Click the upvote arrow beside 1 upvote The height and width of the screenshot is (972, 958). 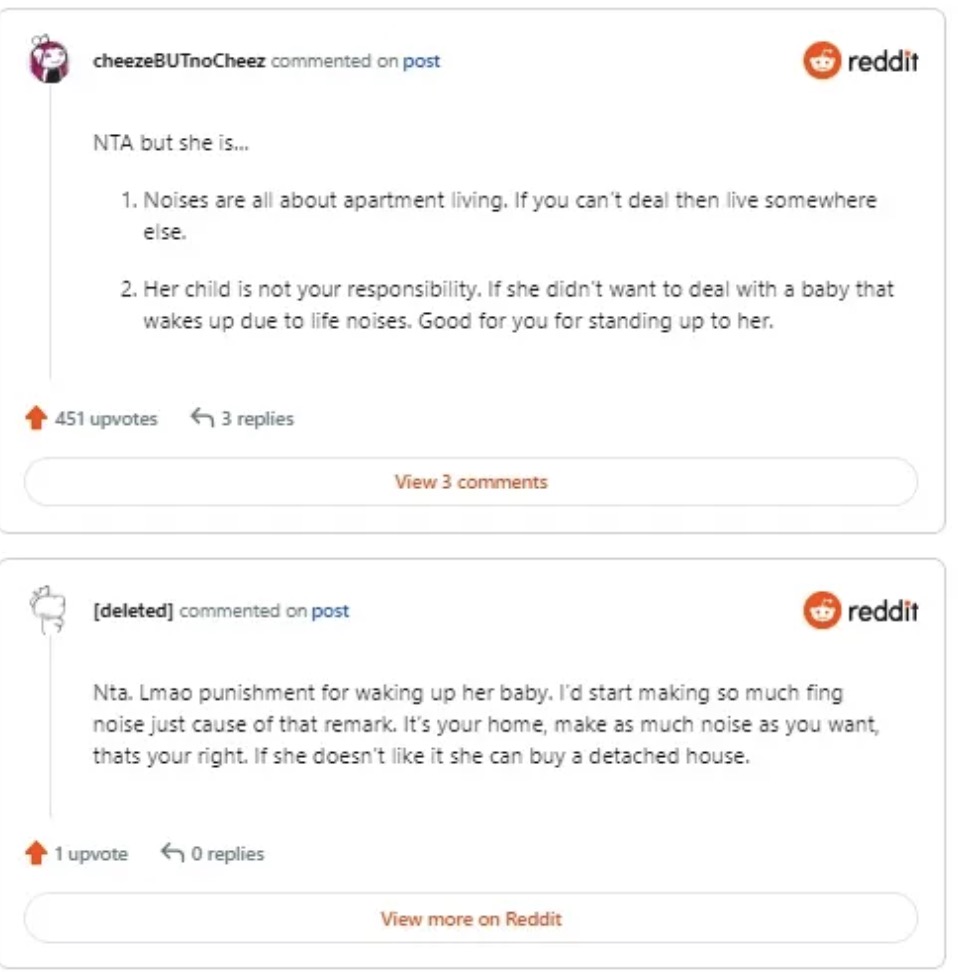pyautogui.click(x=36, y=854)
